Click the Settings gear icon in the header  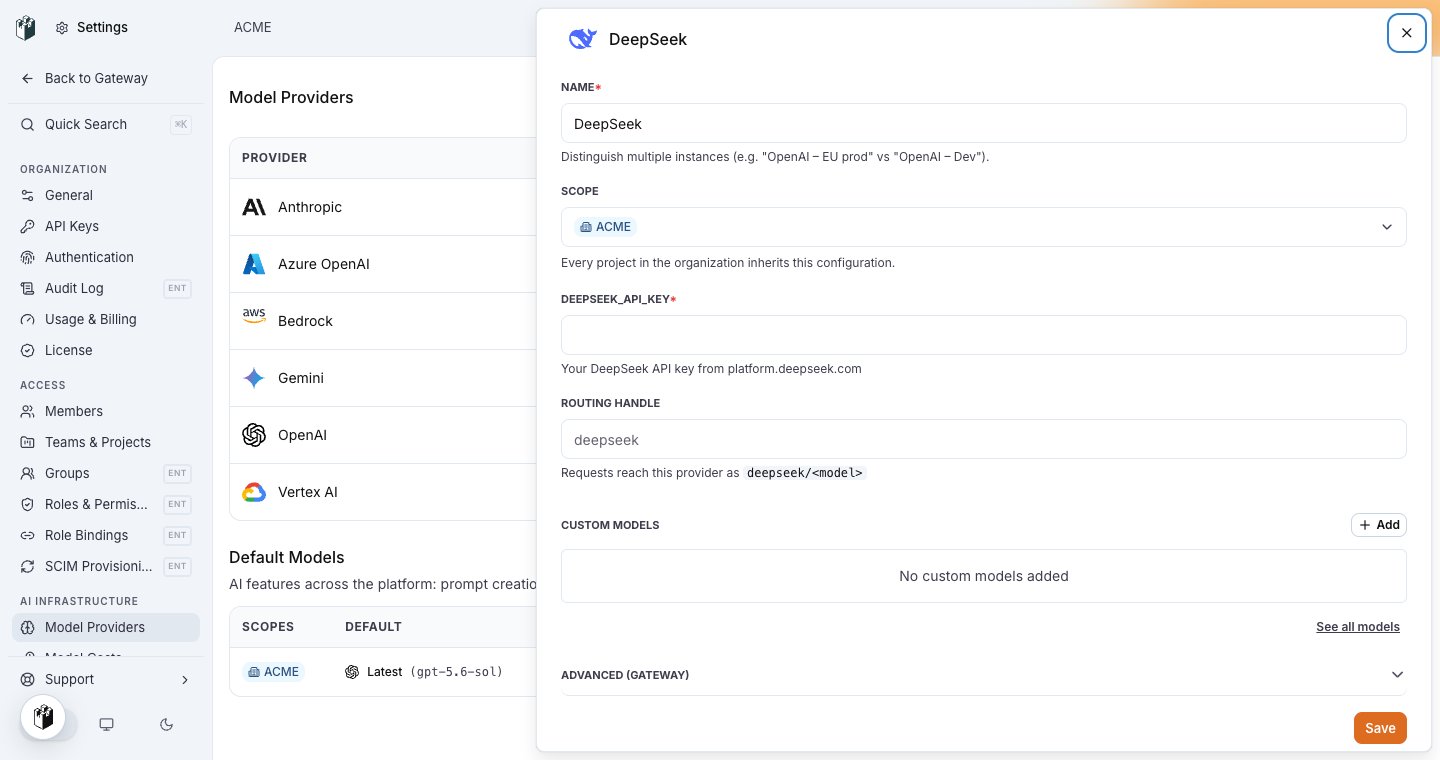tap(62, 28)
